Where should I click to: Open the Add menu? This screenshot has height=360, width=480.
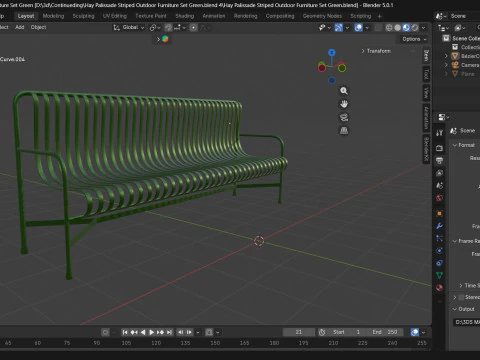click(x=20, y=27)
